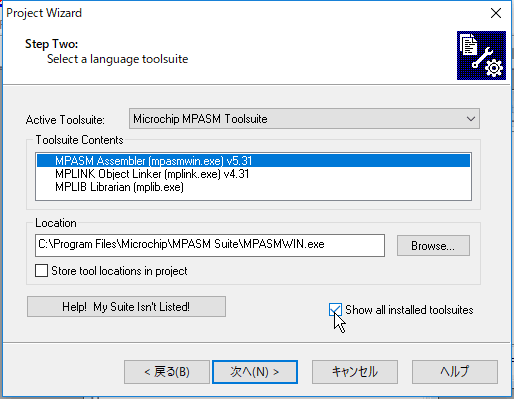Click the Browse... button
The height and width of the screenshot is (399, 514).
[x=433, y=246]
